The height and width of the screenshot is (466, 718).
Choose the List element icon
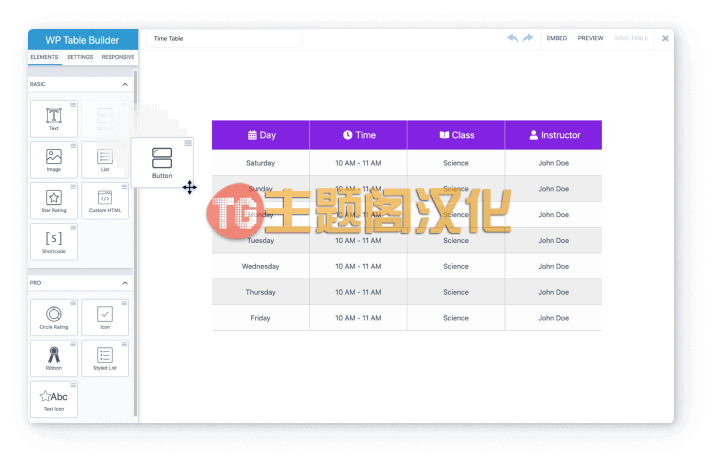pos(105,159)
